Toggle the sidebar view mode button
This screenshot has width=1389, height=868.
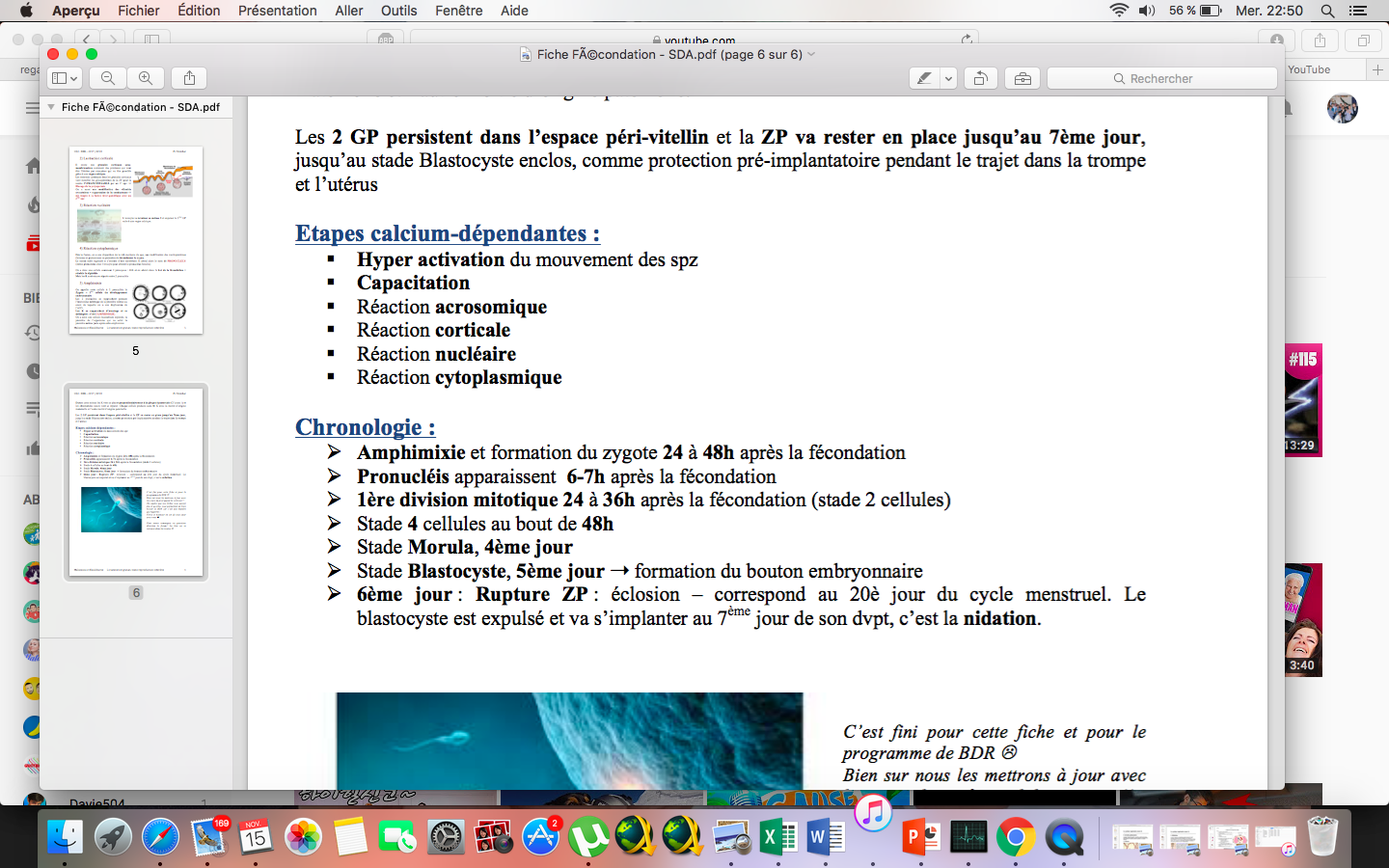65,78
